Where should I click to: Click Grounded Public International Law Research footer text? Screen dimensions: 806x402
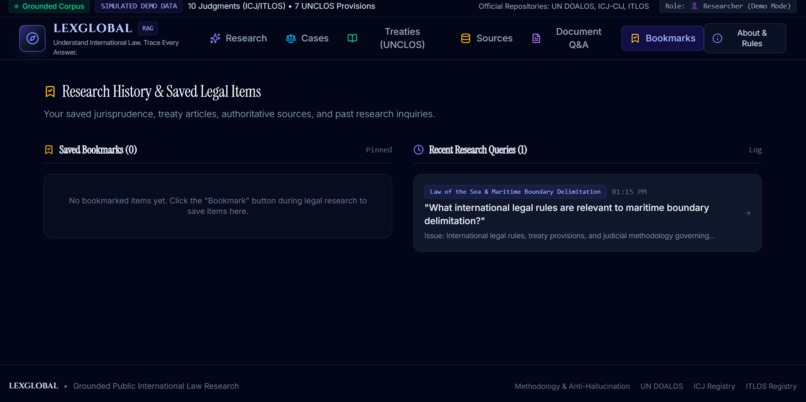156,386
